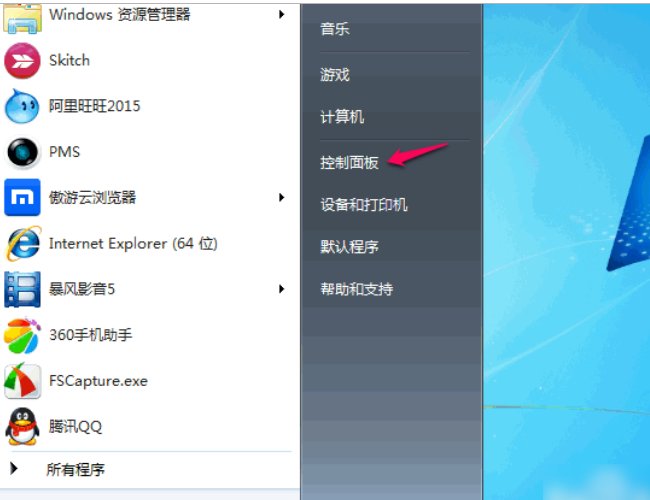Image resolution: width=650 pixels, height=500 pixels.
Task: Click the 阿里旺旺2015 label text
Action: click(x=95, y=106)
